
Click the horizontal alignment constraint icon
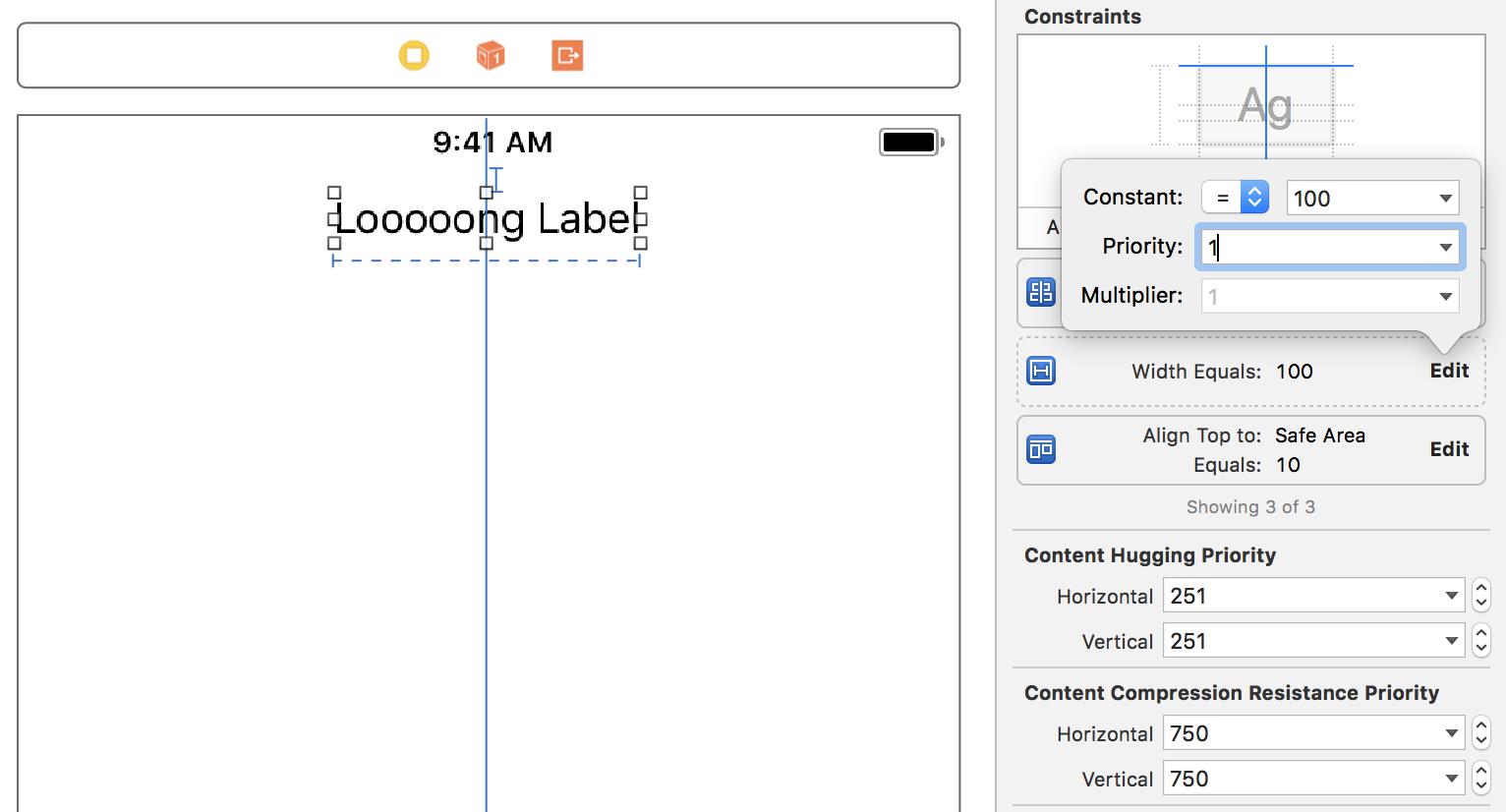tap(1041, 292)
